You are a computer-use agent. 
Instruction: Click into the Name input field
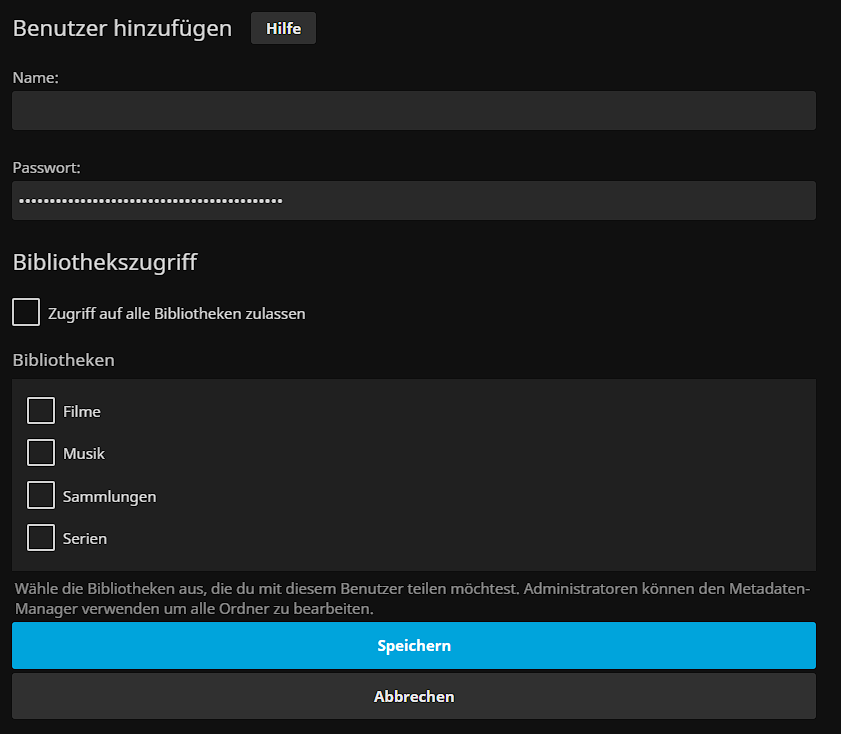click(x=413, y=111)
